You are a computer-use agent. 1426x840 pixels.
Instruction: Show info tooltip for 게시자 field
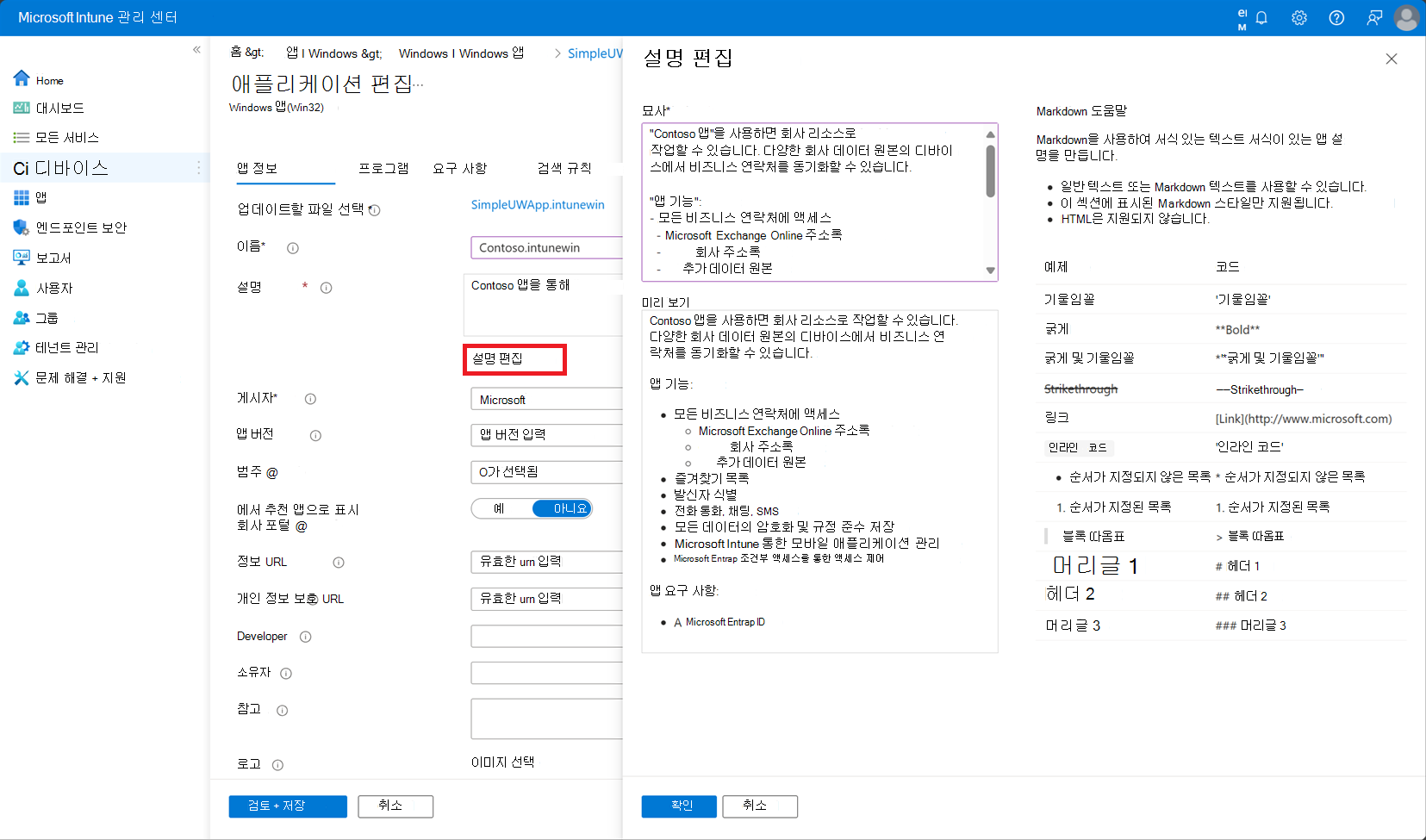tap(310, 399)
